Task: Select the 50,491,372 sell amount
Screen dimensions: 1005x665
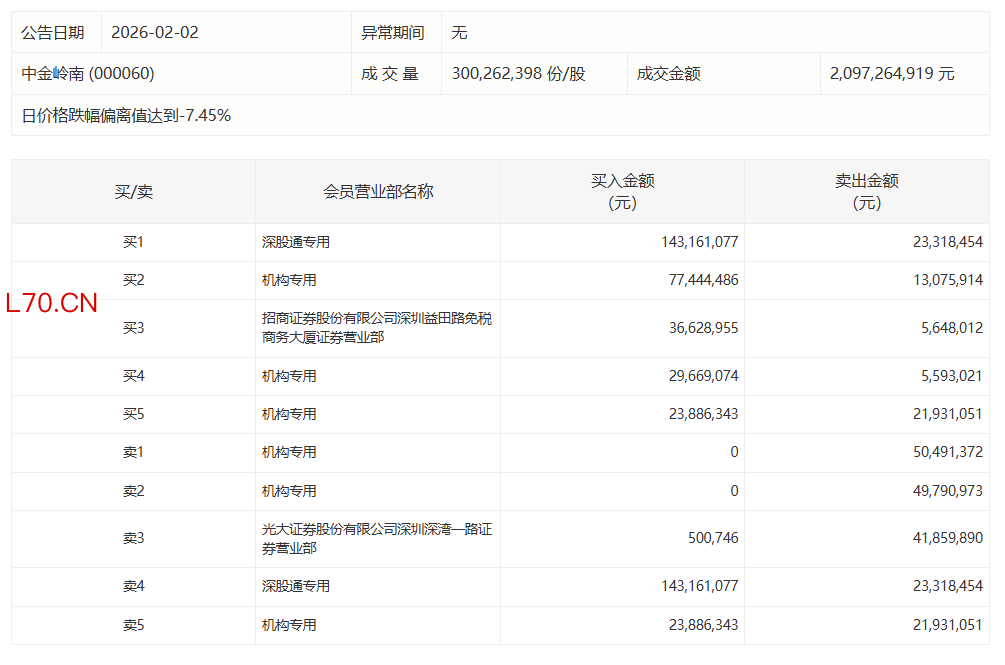Action: 943,452
